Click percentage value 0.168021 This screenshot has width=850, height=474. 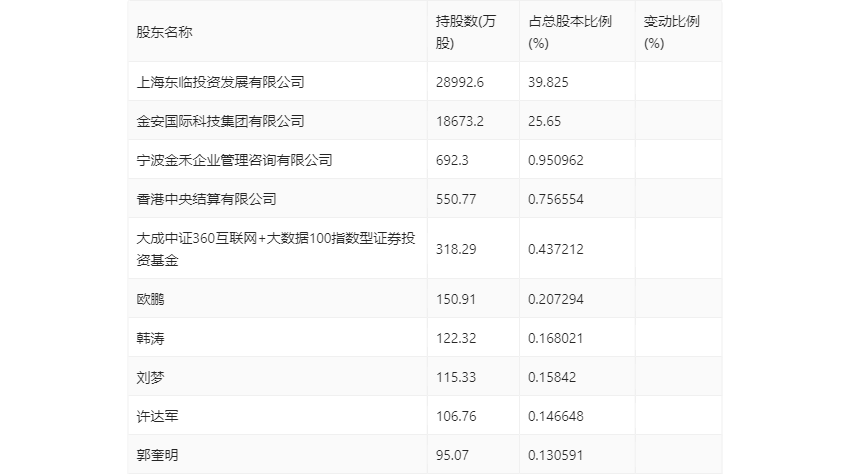(556, 338)
